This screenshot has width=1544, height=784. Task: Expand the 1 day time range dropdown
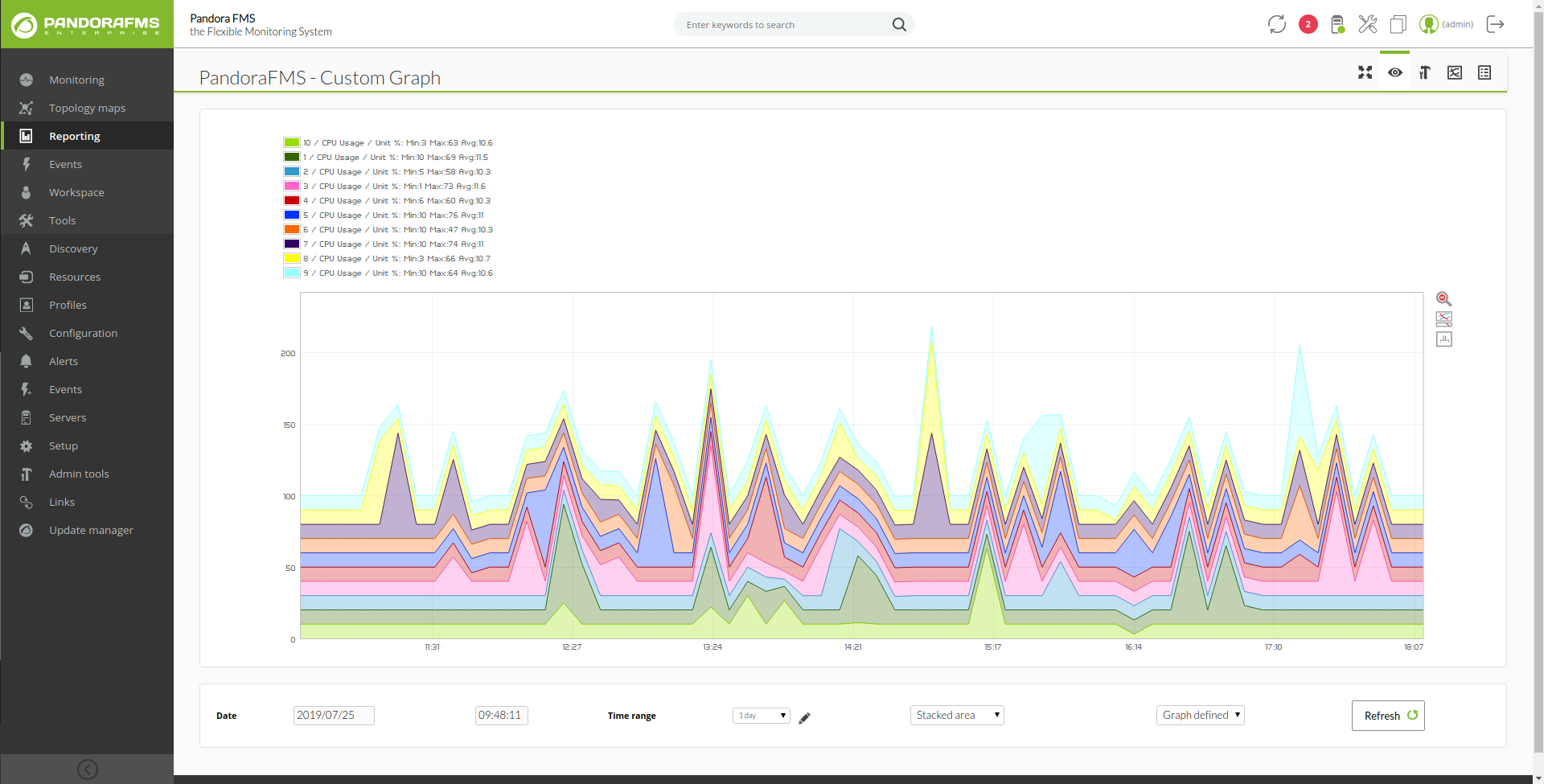point(762,716)
